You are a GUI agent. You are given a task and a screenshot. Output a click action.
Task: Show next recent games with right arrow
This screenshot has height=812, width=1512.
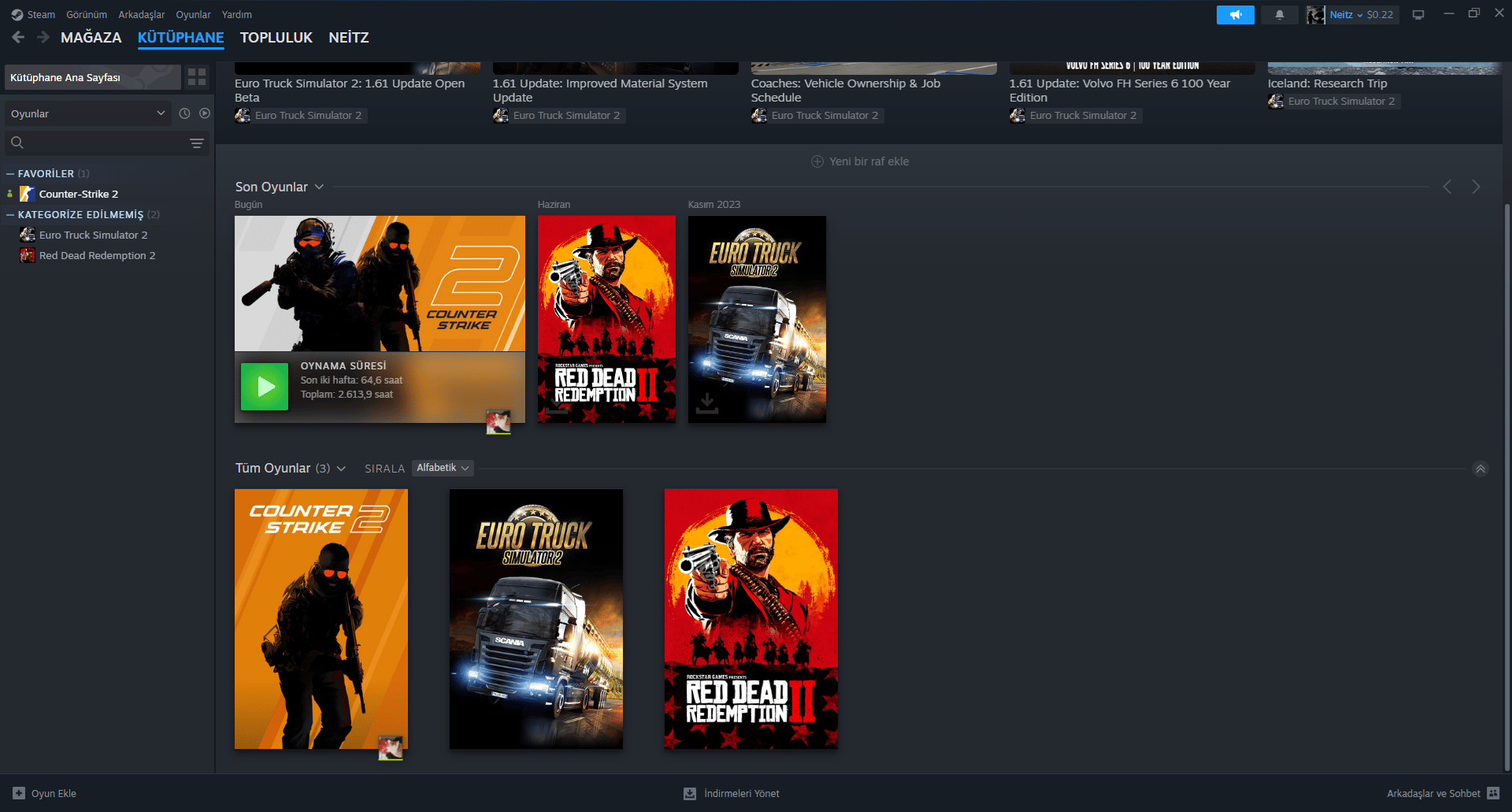1476,187
